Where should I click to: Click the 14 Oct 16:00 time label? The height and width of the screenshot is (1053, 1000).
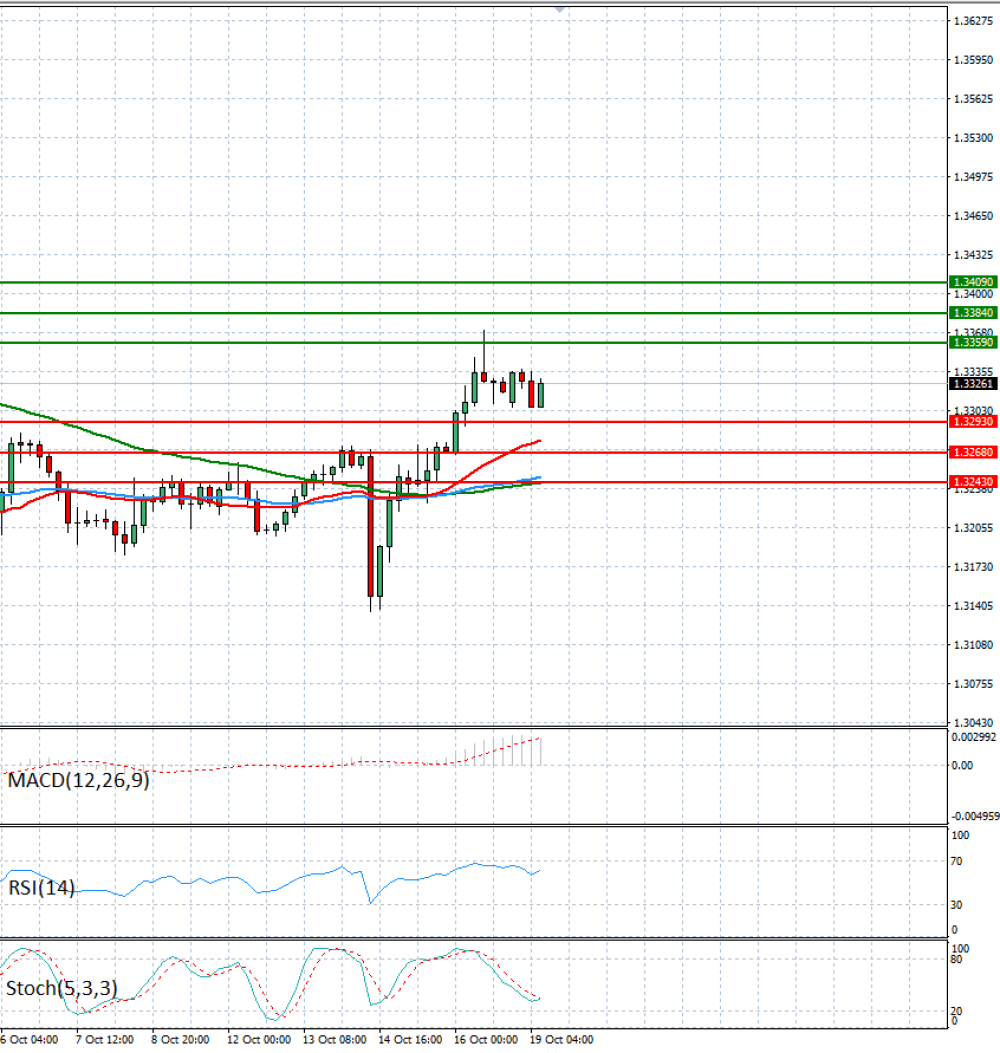410,1040
